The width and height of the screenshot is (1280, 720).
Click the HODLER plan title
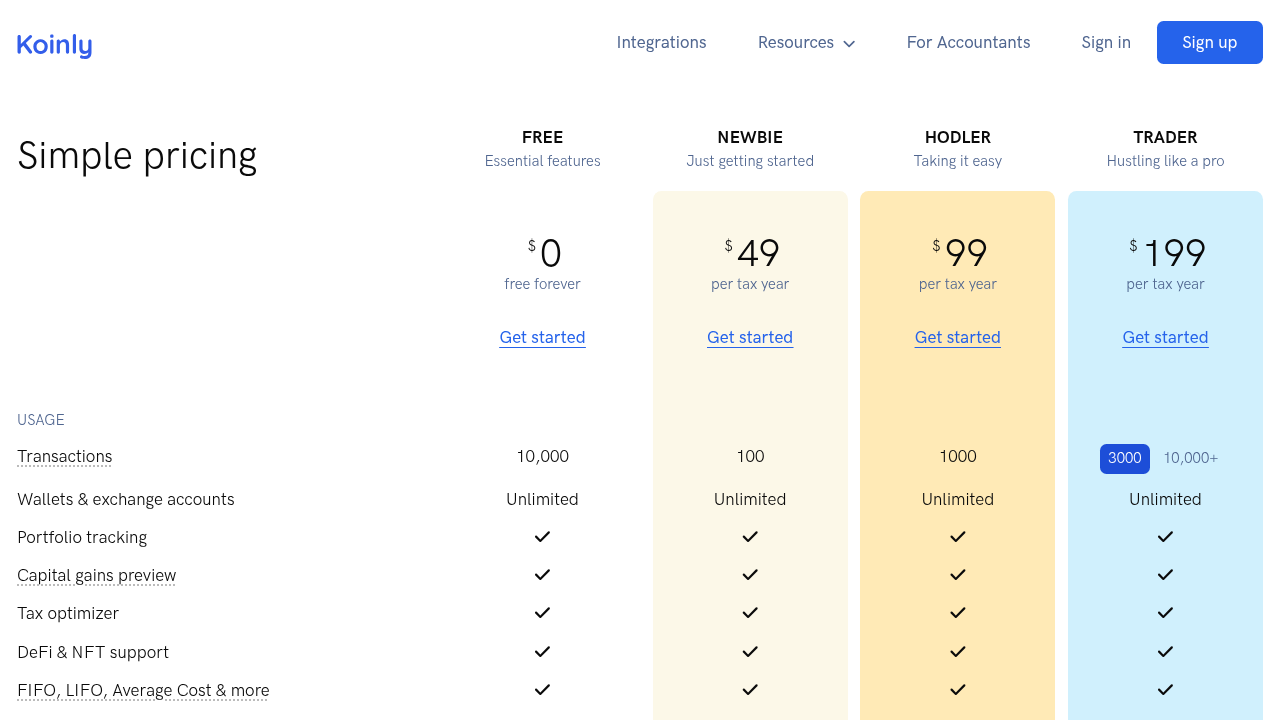tap(958, 137)
